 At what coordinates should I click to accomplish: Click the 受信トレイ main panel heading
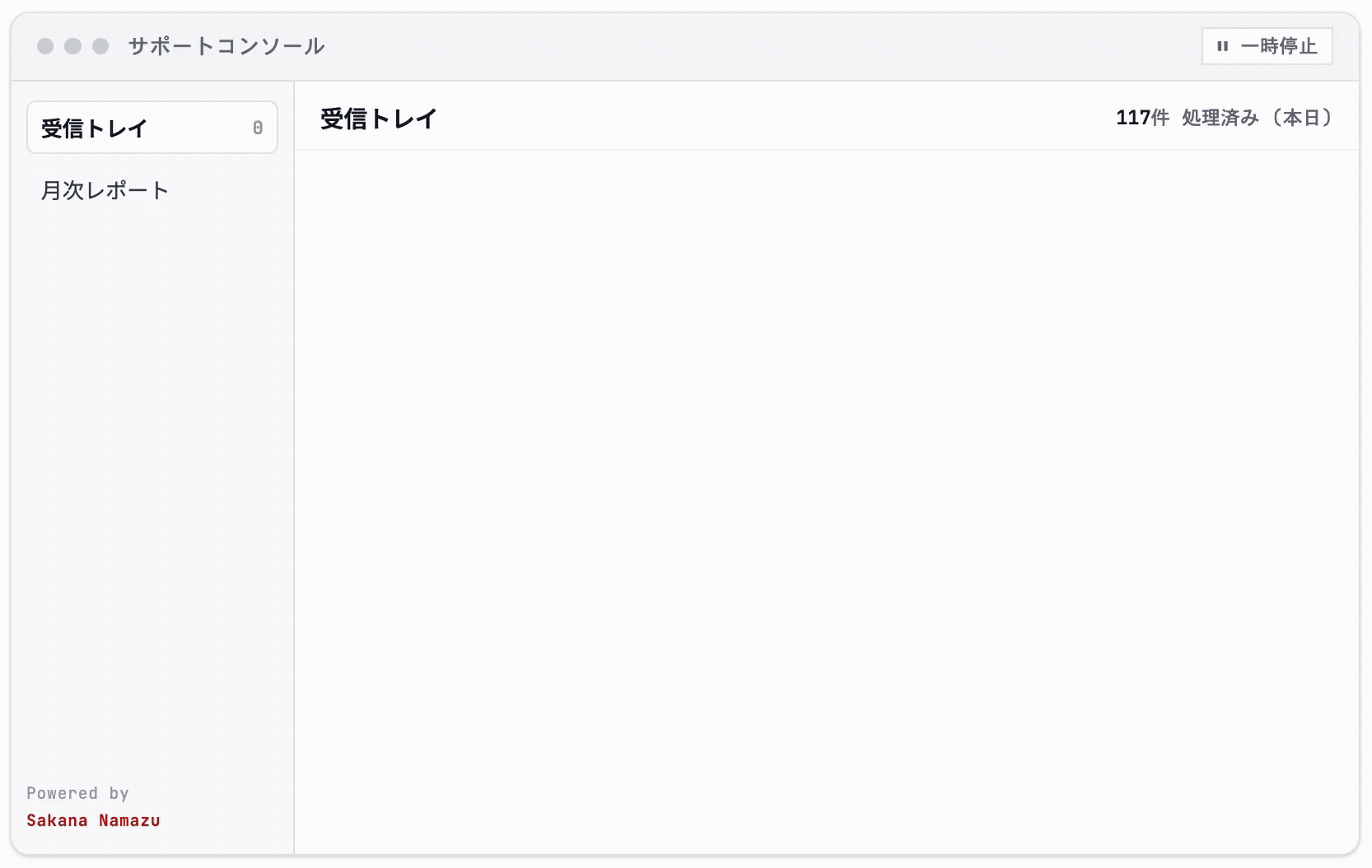[379, 119]
